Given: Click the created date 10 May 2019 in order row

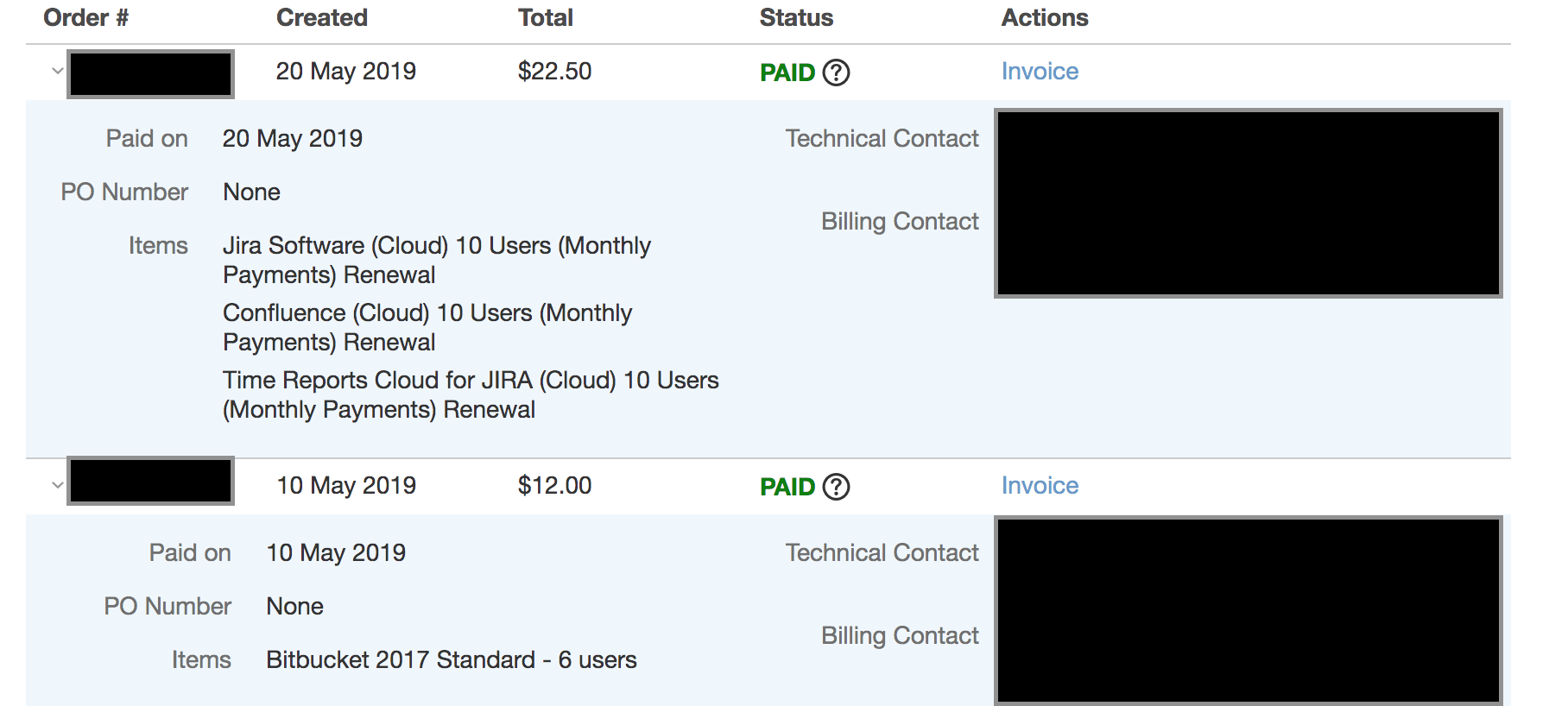Looking at the screenshot, I should [x=346, y=486].
